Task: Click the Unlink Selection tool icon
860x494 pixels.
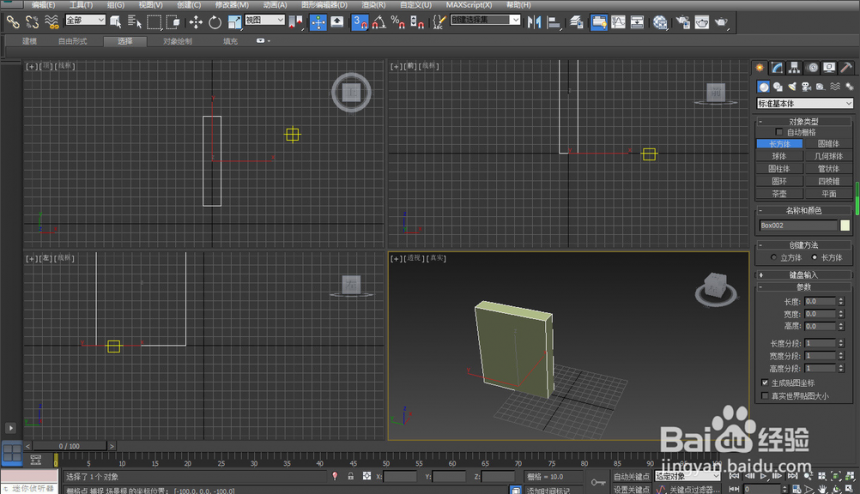Action: pos(32,22)
